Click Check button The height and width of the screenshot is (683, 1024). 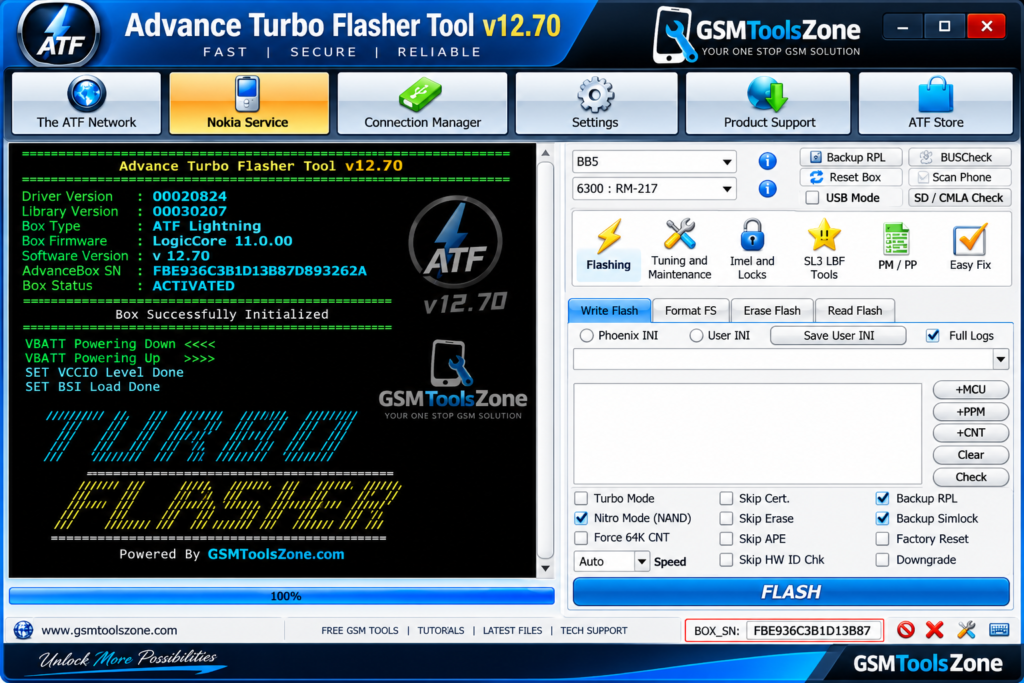970,477
